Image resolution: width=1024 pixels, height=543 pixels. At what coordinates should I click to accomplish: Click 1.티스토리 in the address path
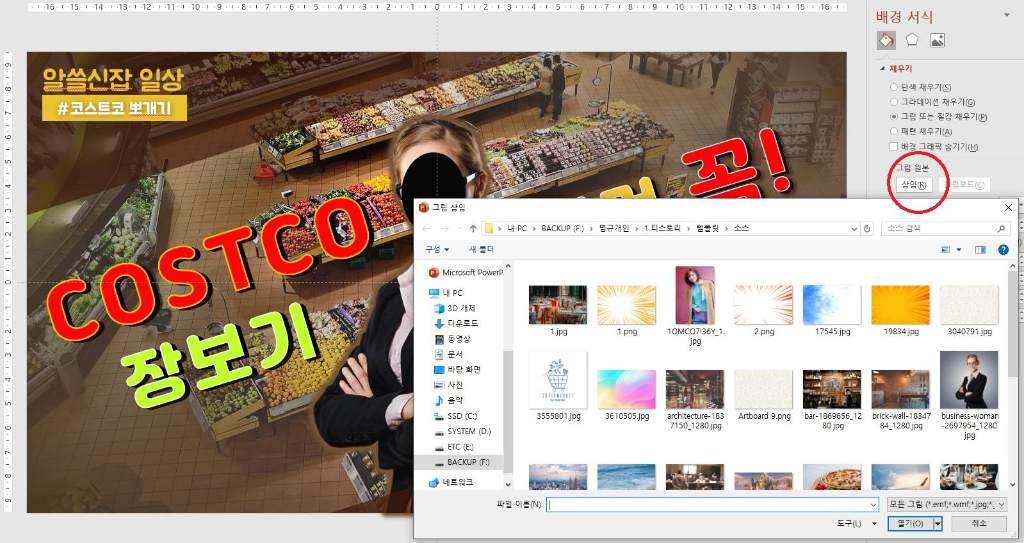(662, 229)
